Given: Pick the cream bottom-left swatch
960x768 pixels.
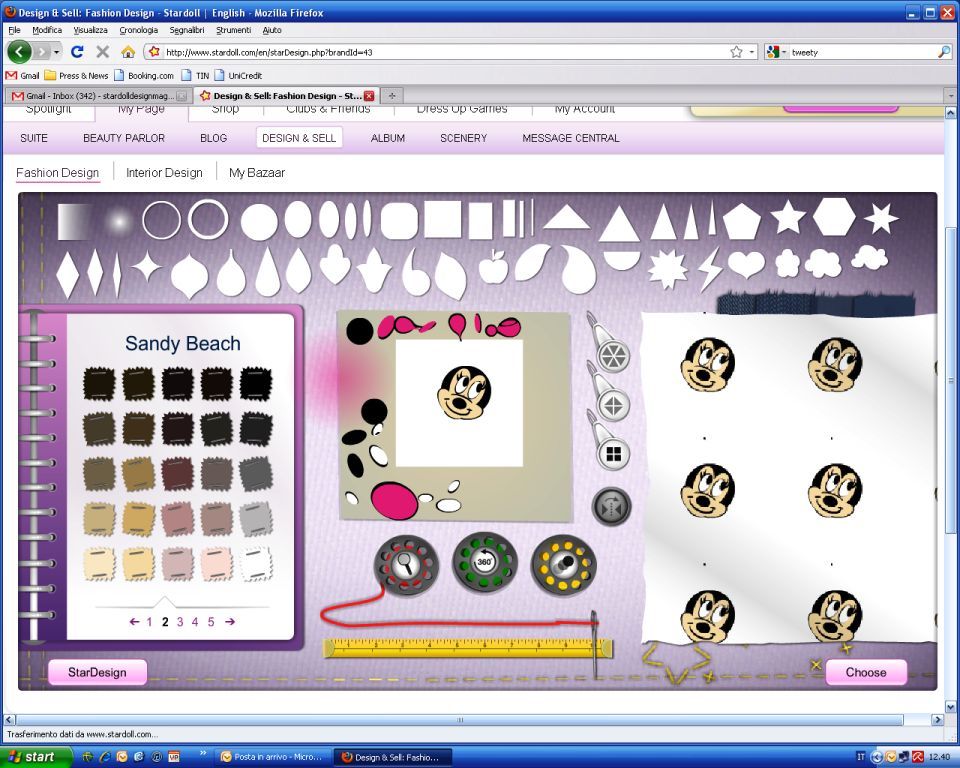Looking at the screenshot, I should 99,563.
